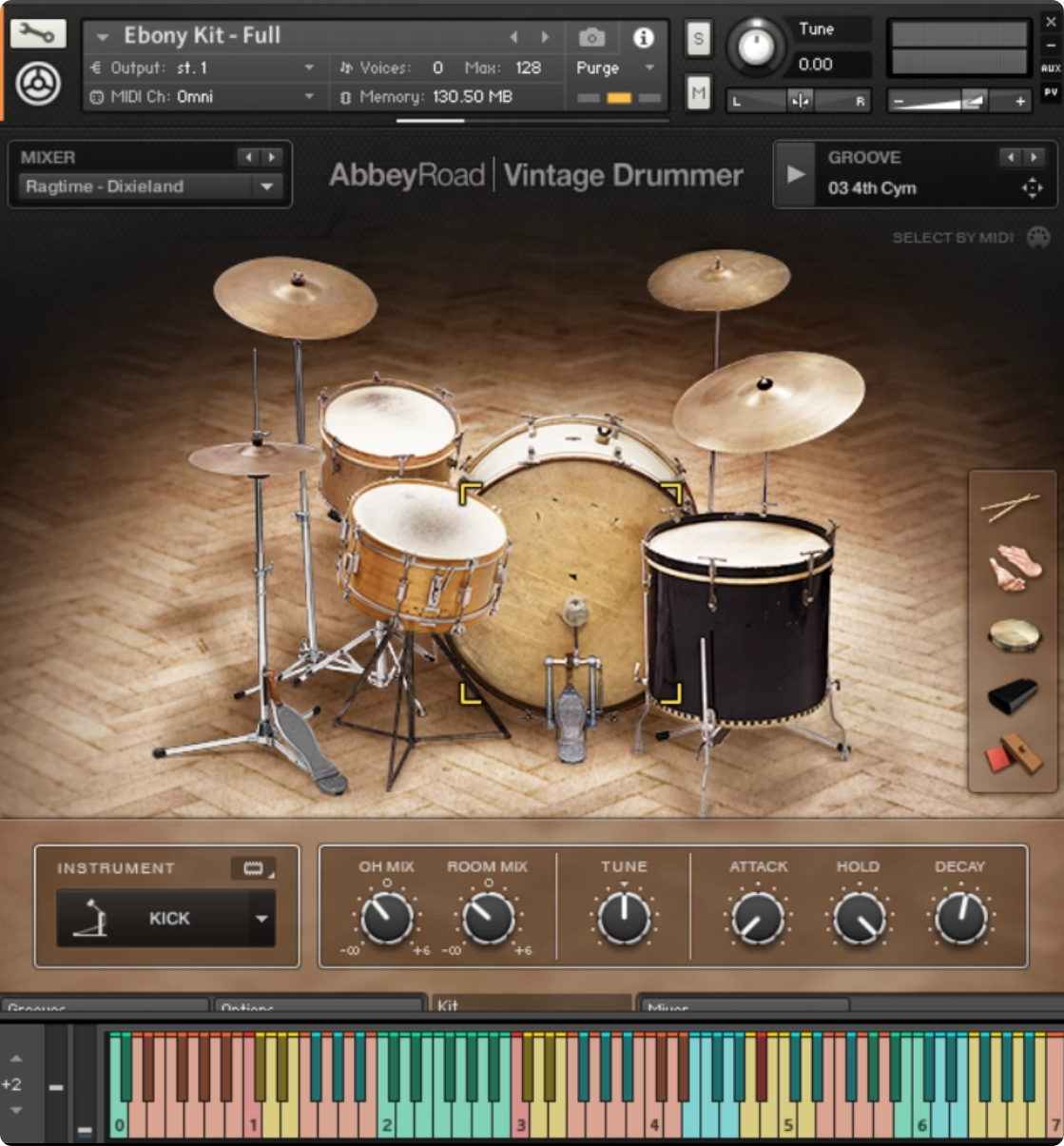Click the ATTACK knob
This screenshot has height=1146, width=1064.
coord(758,918)
